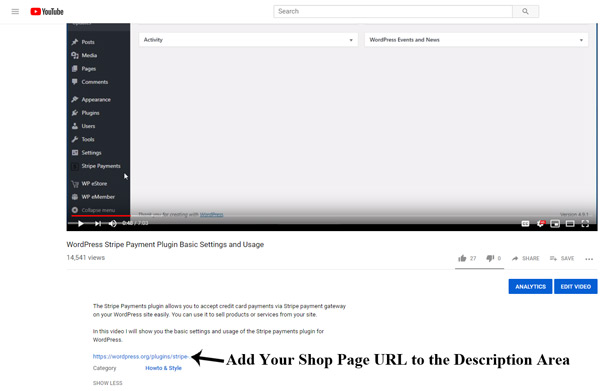This screenshot has height=391, width=600.
Task: Expand WordPress Events and News panel
Action: coord(476,40)
